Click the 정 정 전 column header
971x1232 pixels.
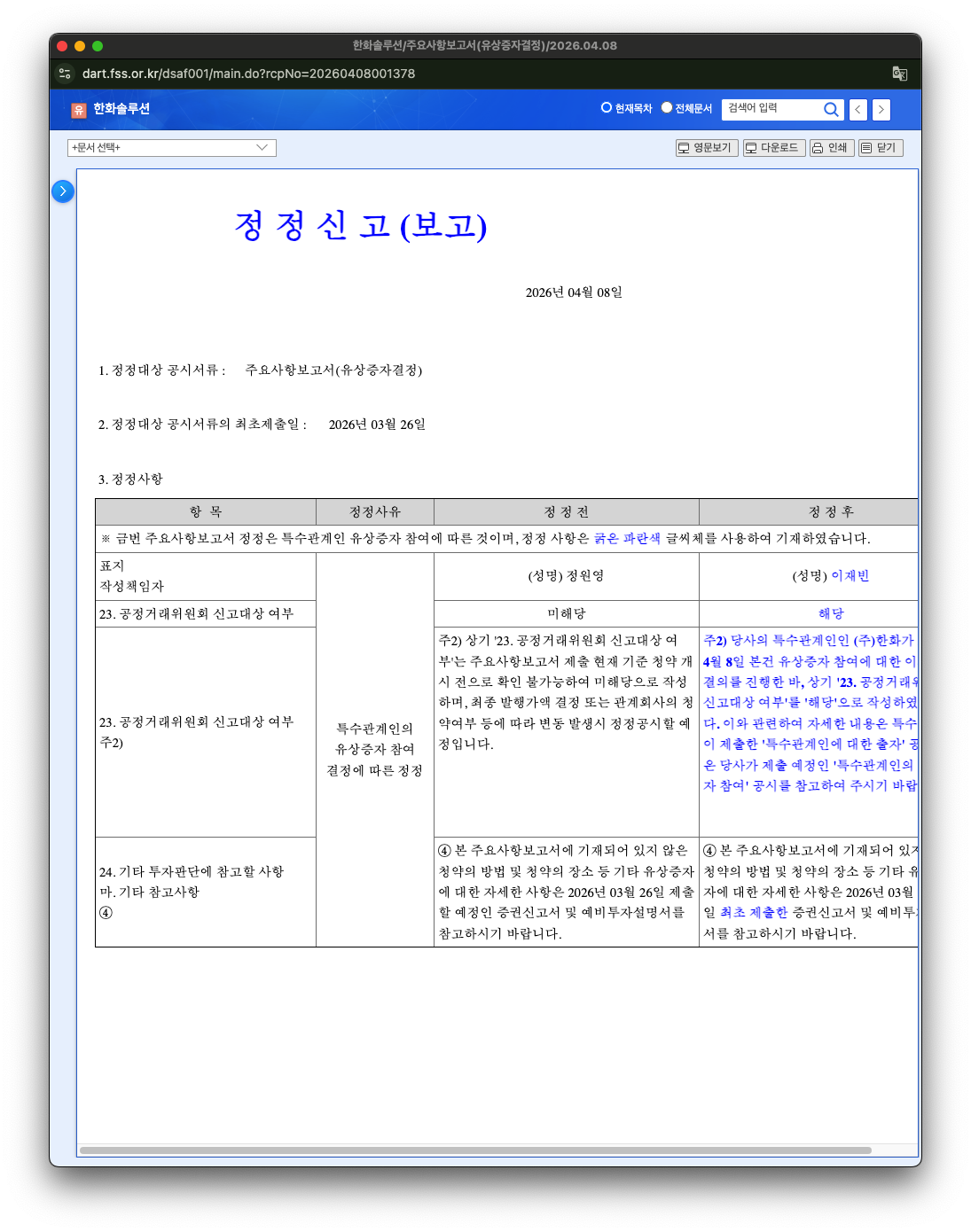(567, 512)
